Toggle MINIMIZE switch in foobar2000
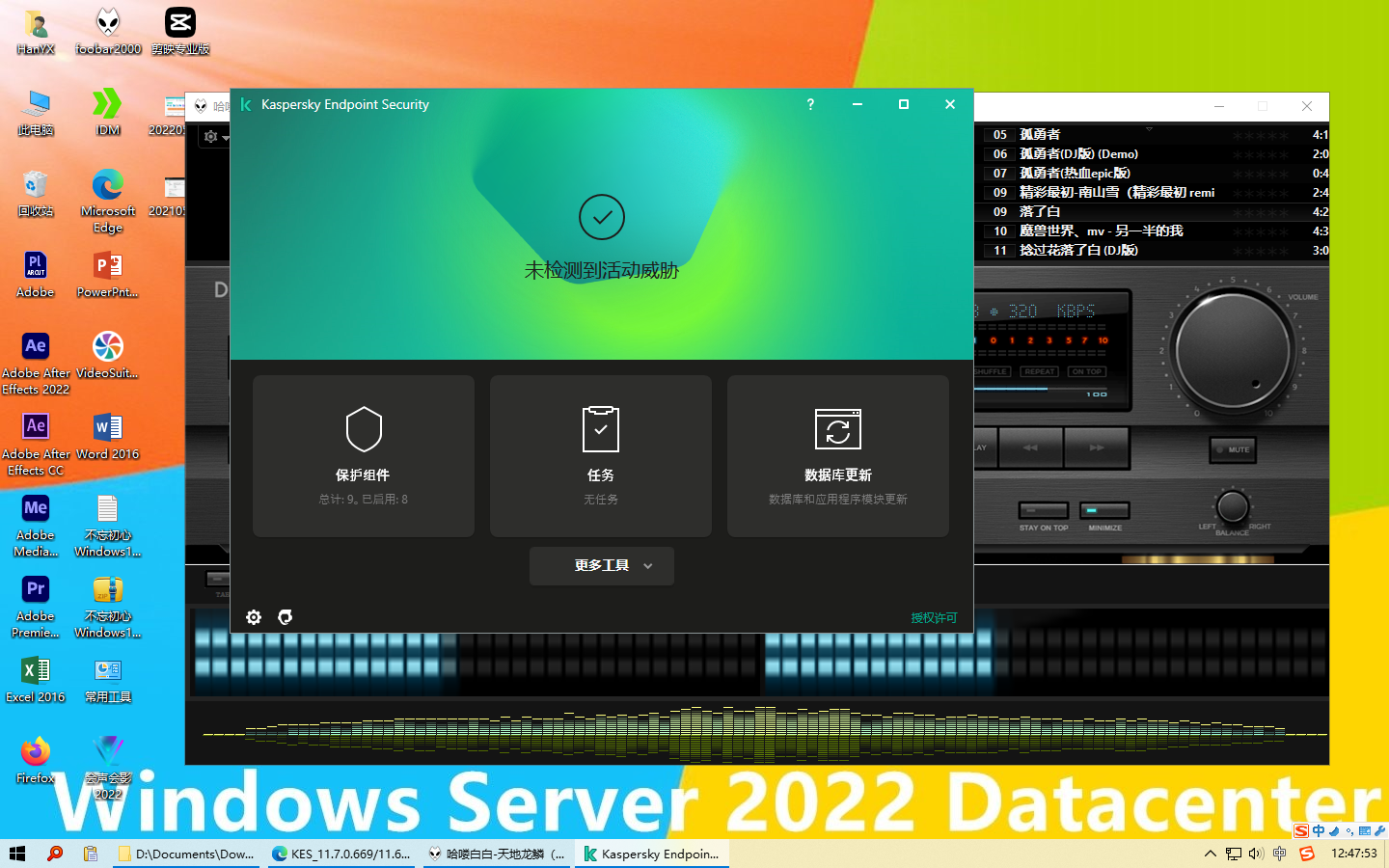1389x868 pixels. (1104, 510)
